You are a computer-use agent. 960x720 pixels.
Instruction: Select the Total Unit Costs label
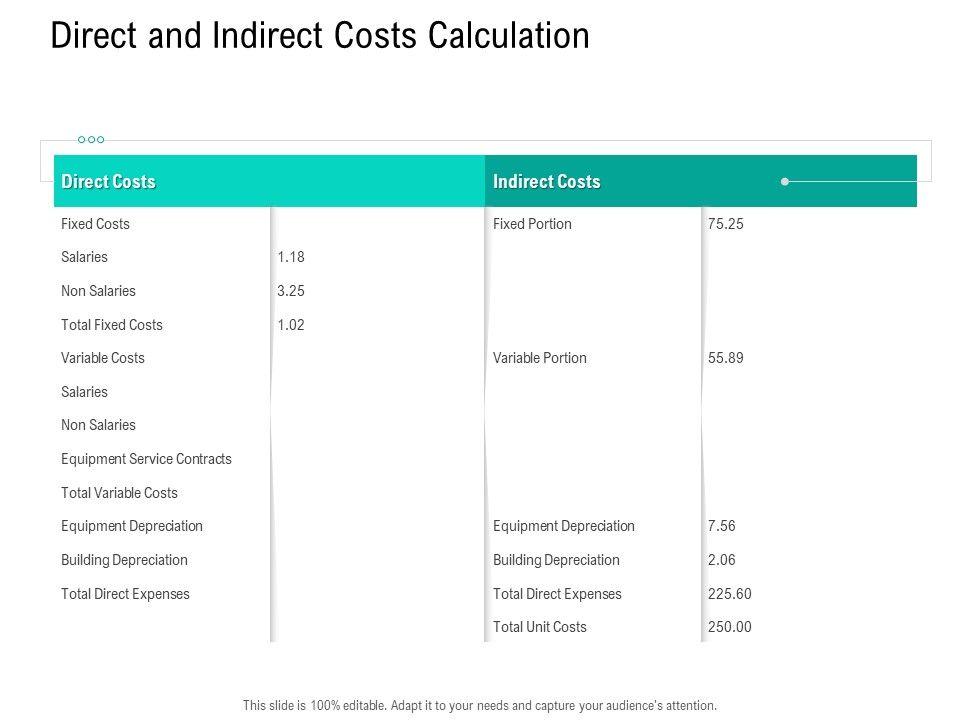pos(540,627)
